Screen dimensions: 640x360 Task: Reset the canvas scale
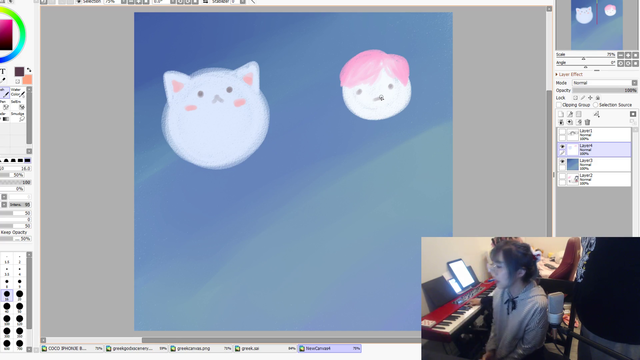click(x=635, y=55)
